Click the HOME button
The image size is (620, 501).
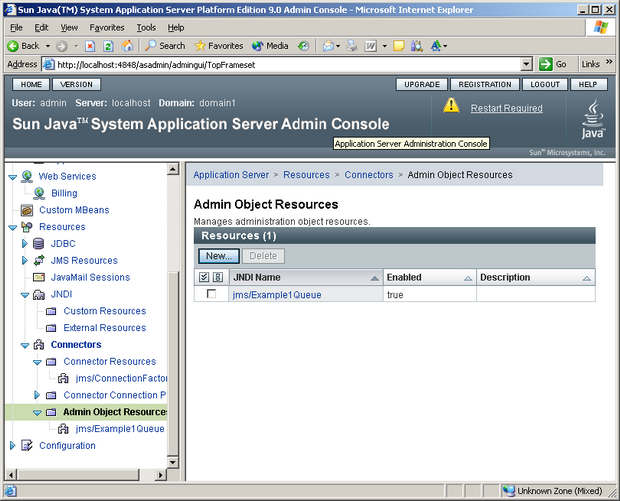point(31,84)
